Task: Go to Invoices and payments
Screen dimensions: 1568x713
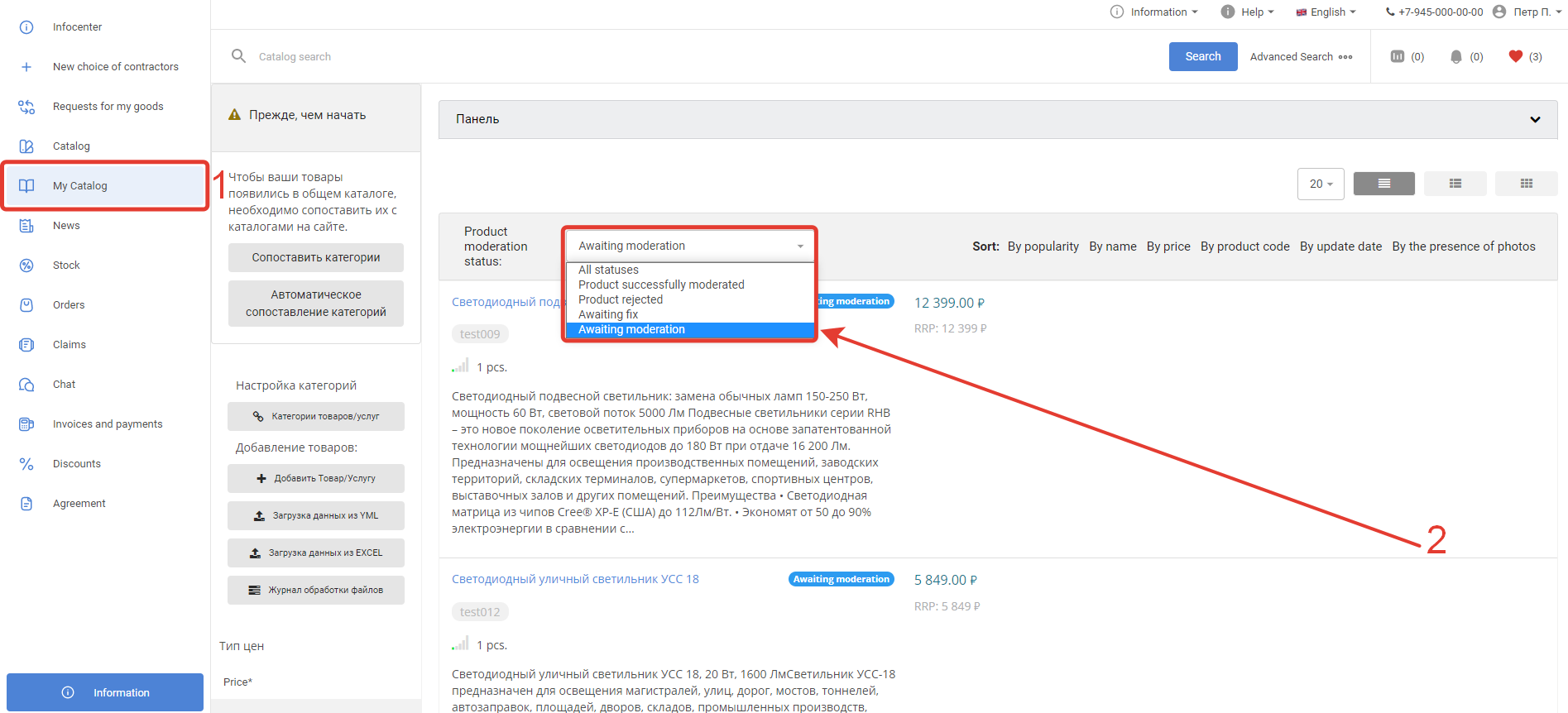Action: [108, 424]
